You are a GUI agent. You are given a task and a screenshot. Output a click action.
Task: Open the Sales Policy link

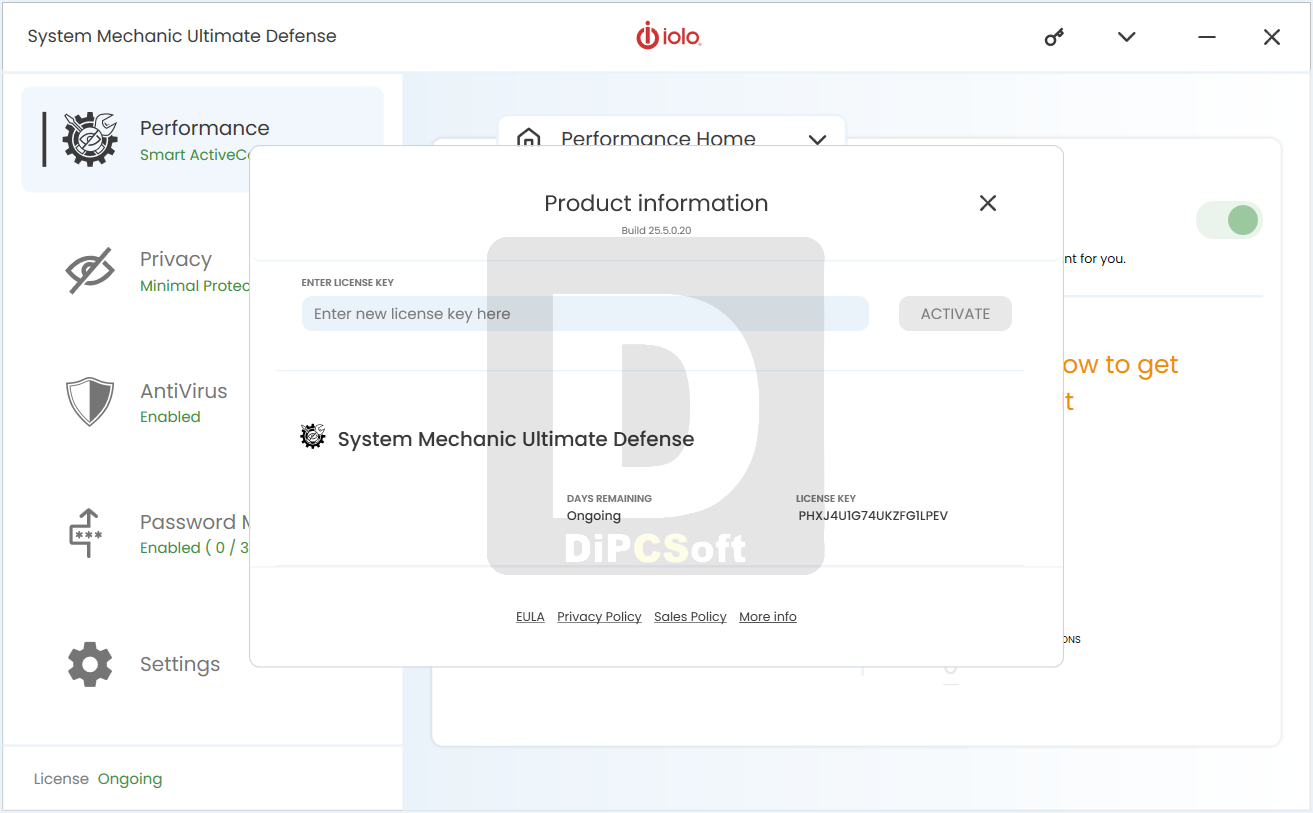click(x=690, y=617)
